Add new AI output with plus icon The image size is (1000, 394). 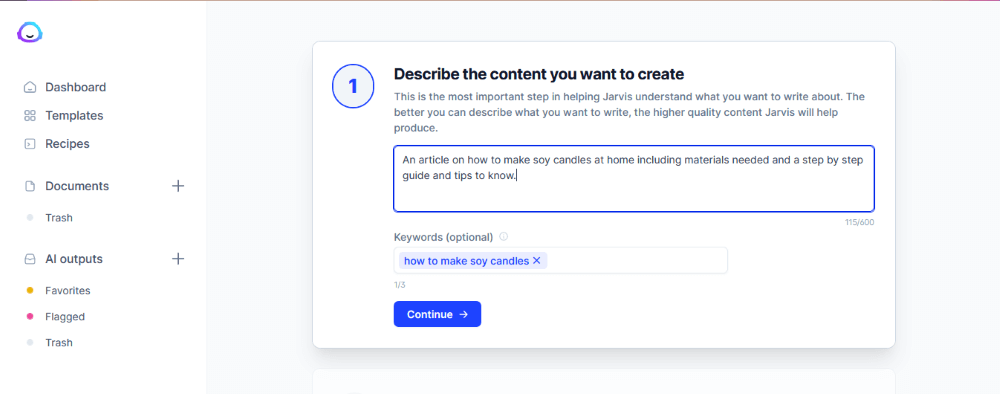[x=179, y=259]
